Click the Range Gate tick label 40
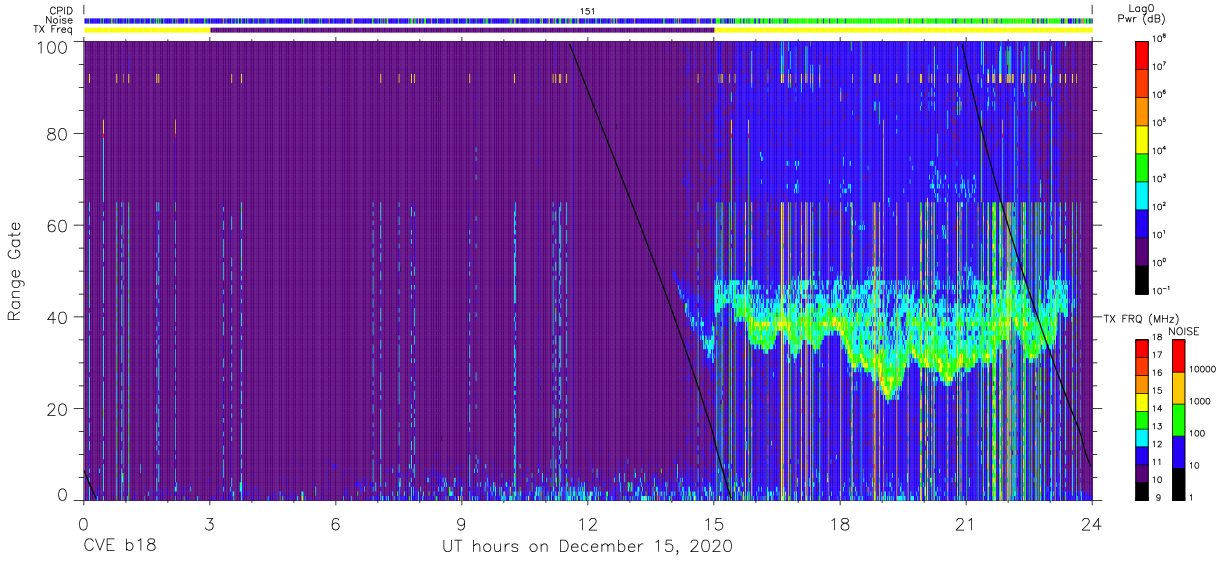1228x567 pixels. pyautogui.click(x=57, y=317)
